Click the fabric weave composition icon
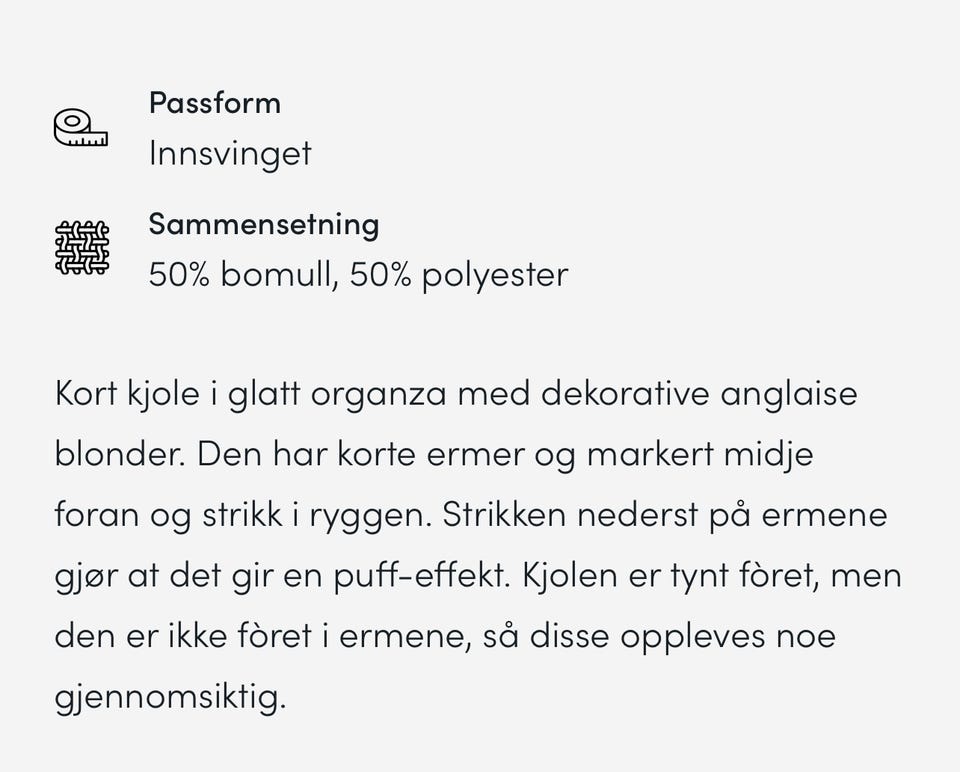960x772 pixels. coord(81,247)
